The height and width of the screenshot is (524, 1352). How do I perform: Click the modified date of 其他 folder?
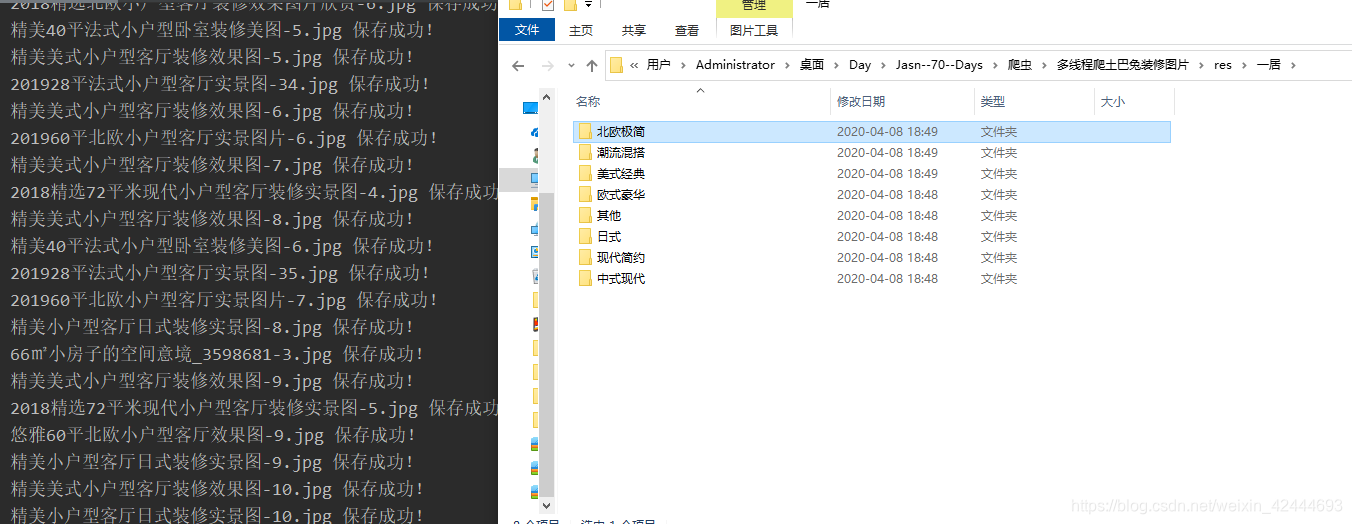click(x=887, y=215)
